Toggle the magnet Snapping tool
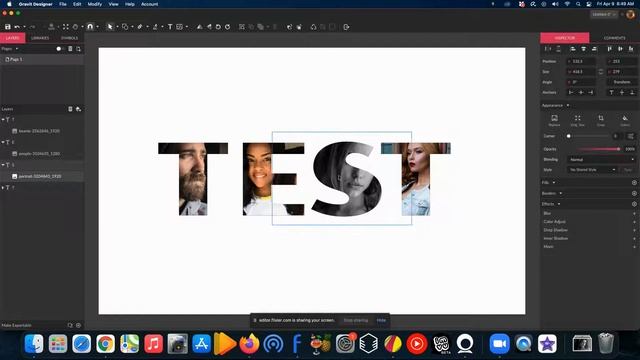640x360 pixels. (x=90, y=27)
